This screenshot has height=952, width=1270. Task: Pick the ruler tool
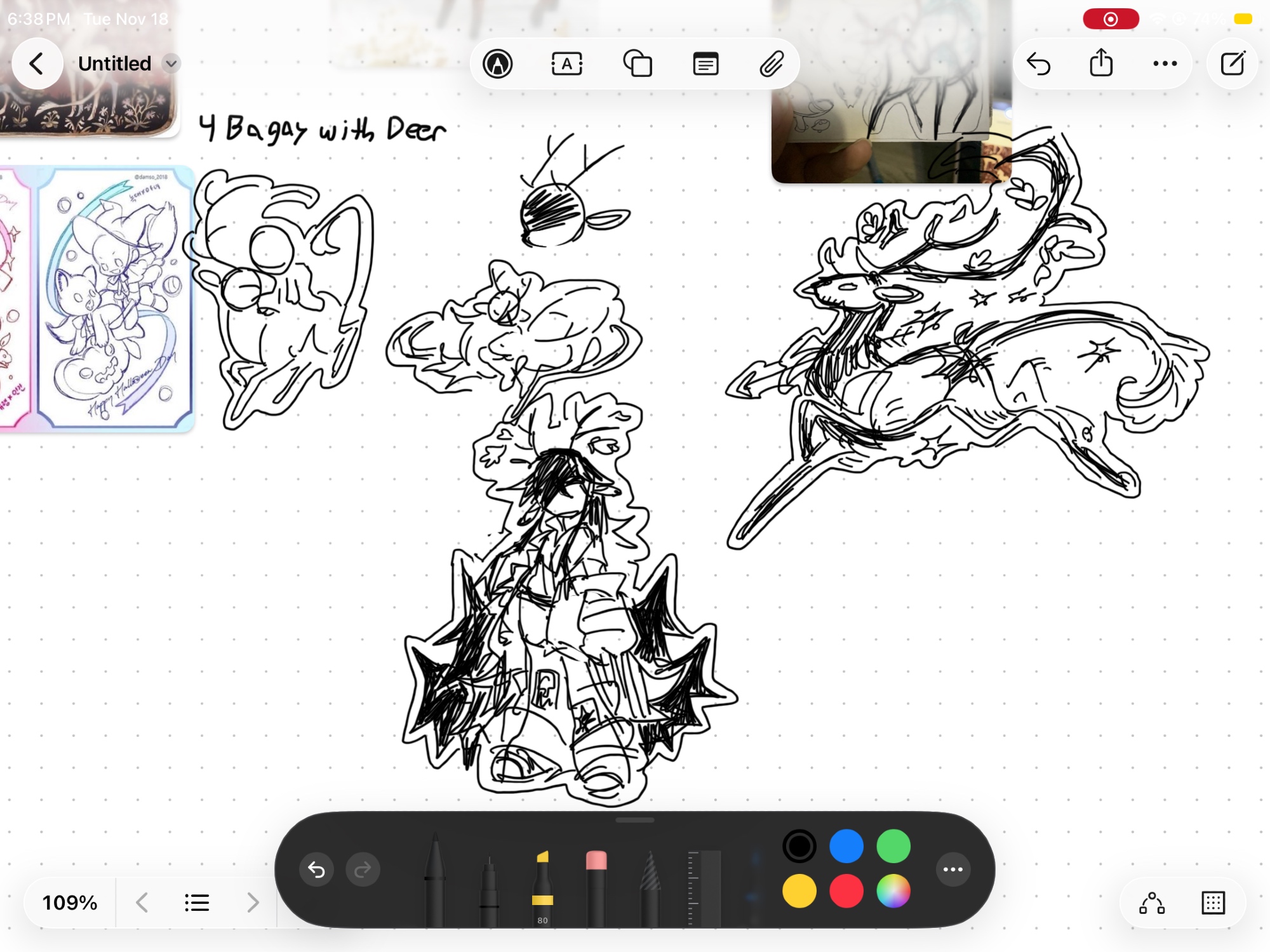[x=704, y=885]
